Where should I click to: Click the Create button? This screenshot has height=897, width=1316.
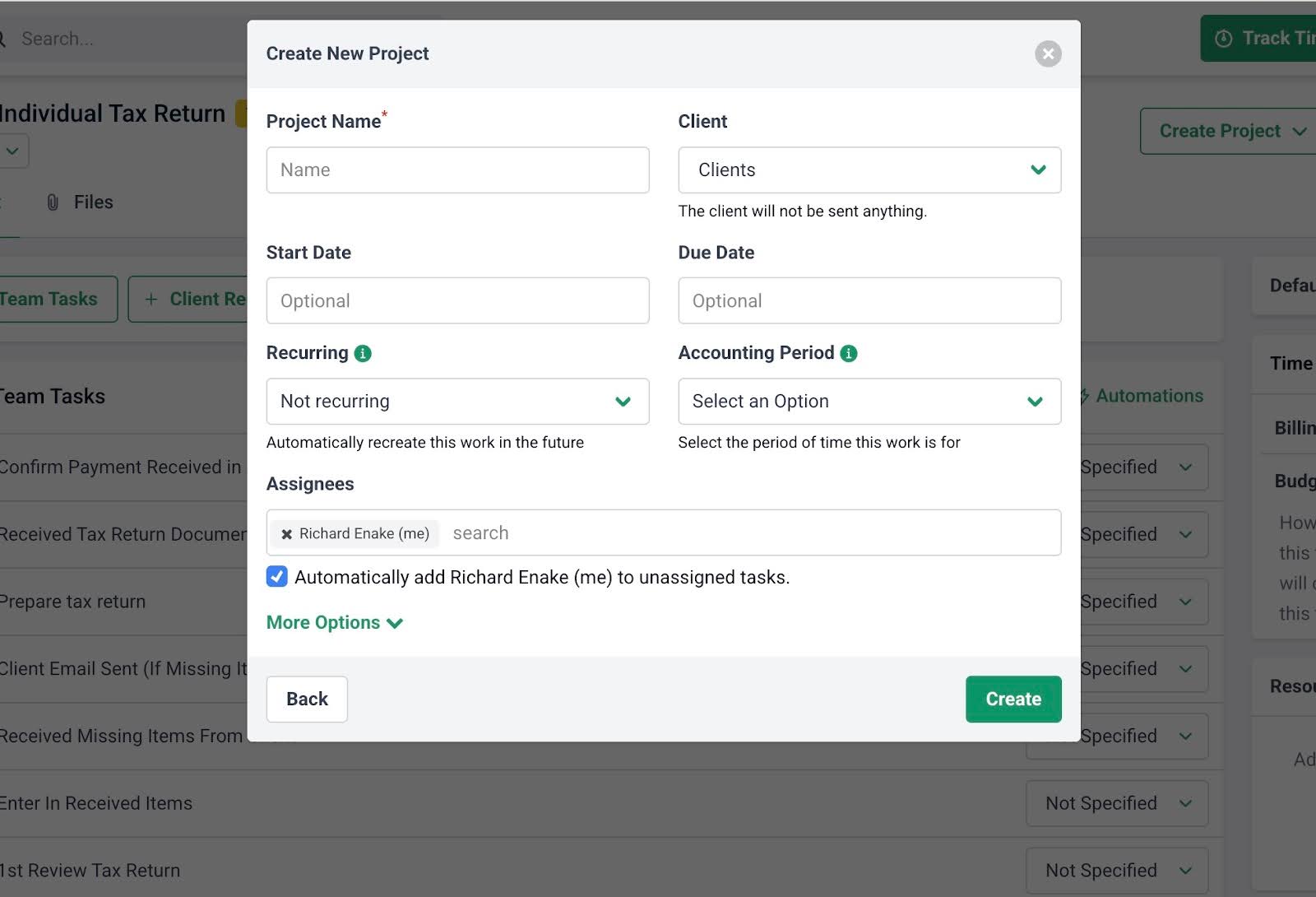click(x=1012, y=699)
